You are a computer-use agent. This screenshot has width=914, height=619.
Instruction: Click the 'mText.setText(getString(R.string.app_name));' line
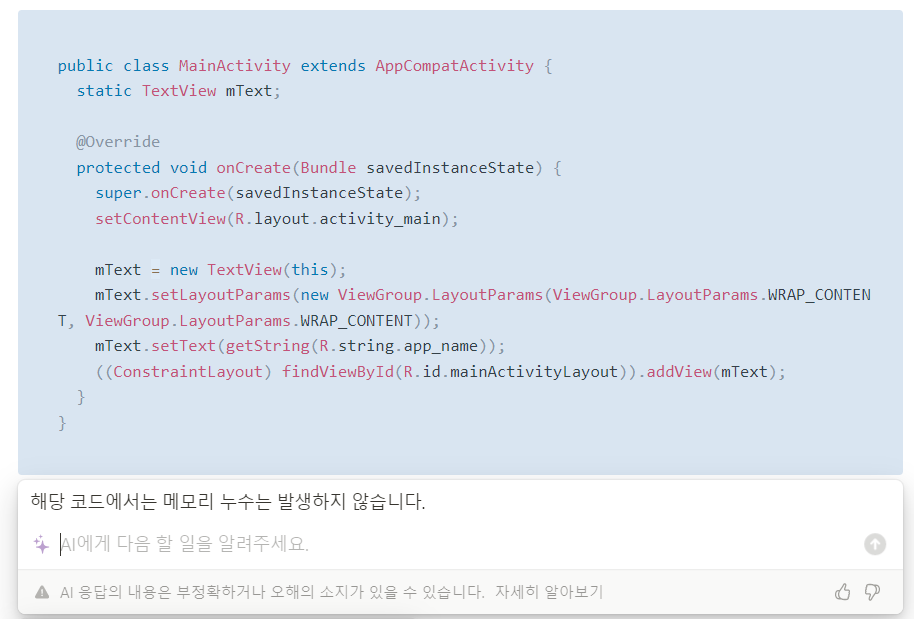coord(300,346)
